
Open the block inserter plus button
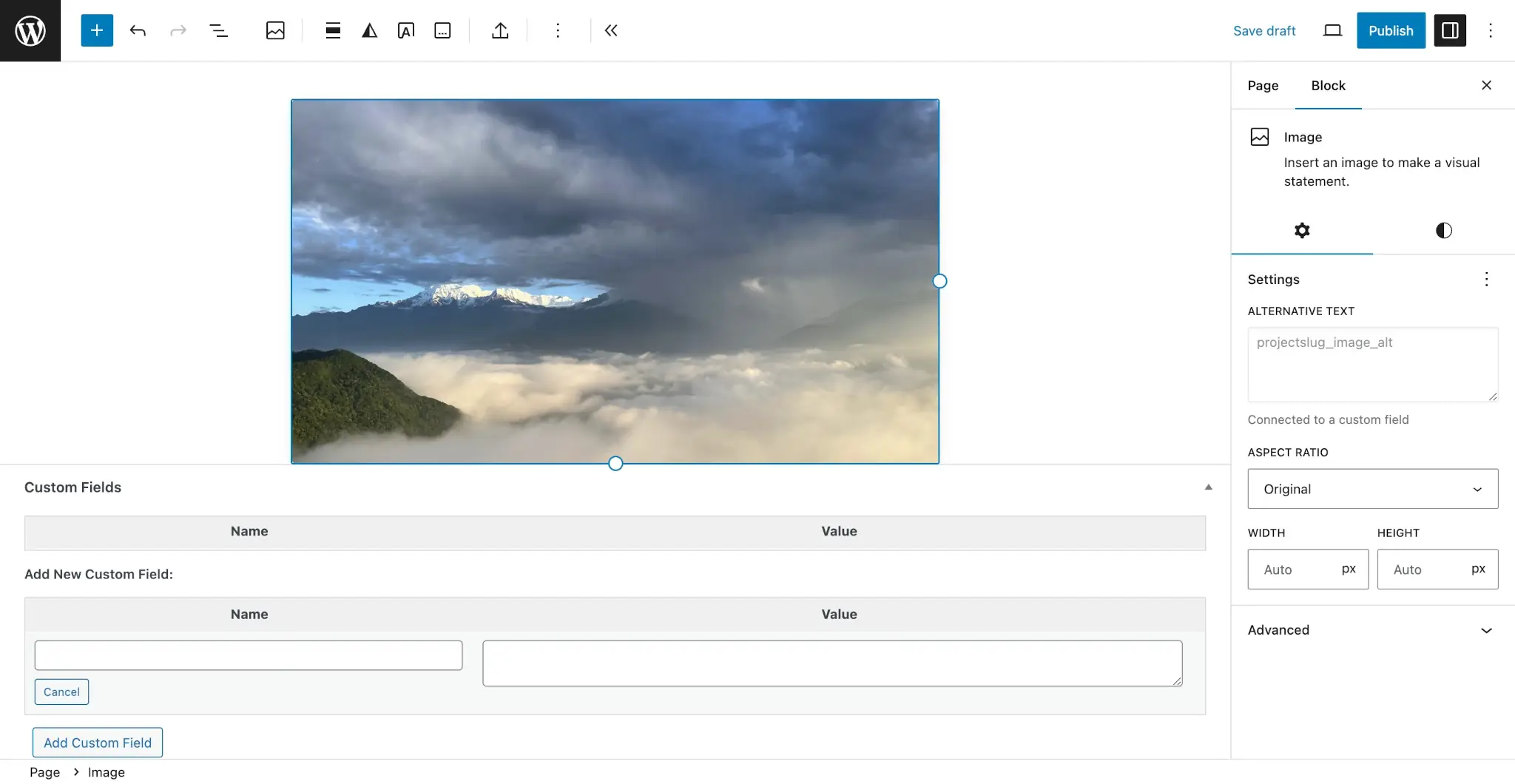pos(97,30)
